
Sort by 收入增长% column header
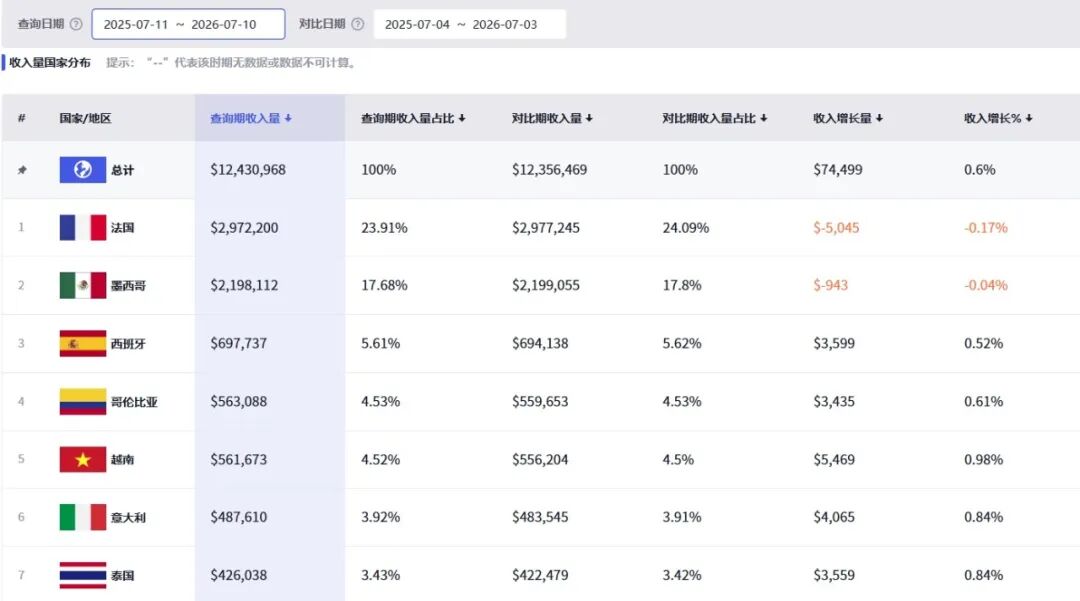[998, 118]
